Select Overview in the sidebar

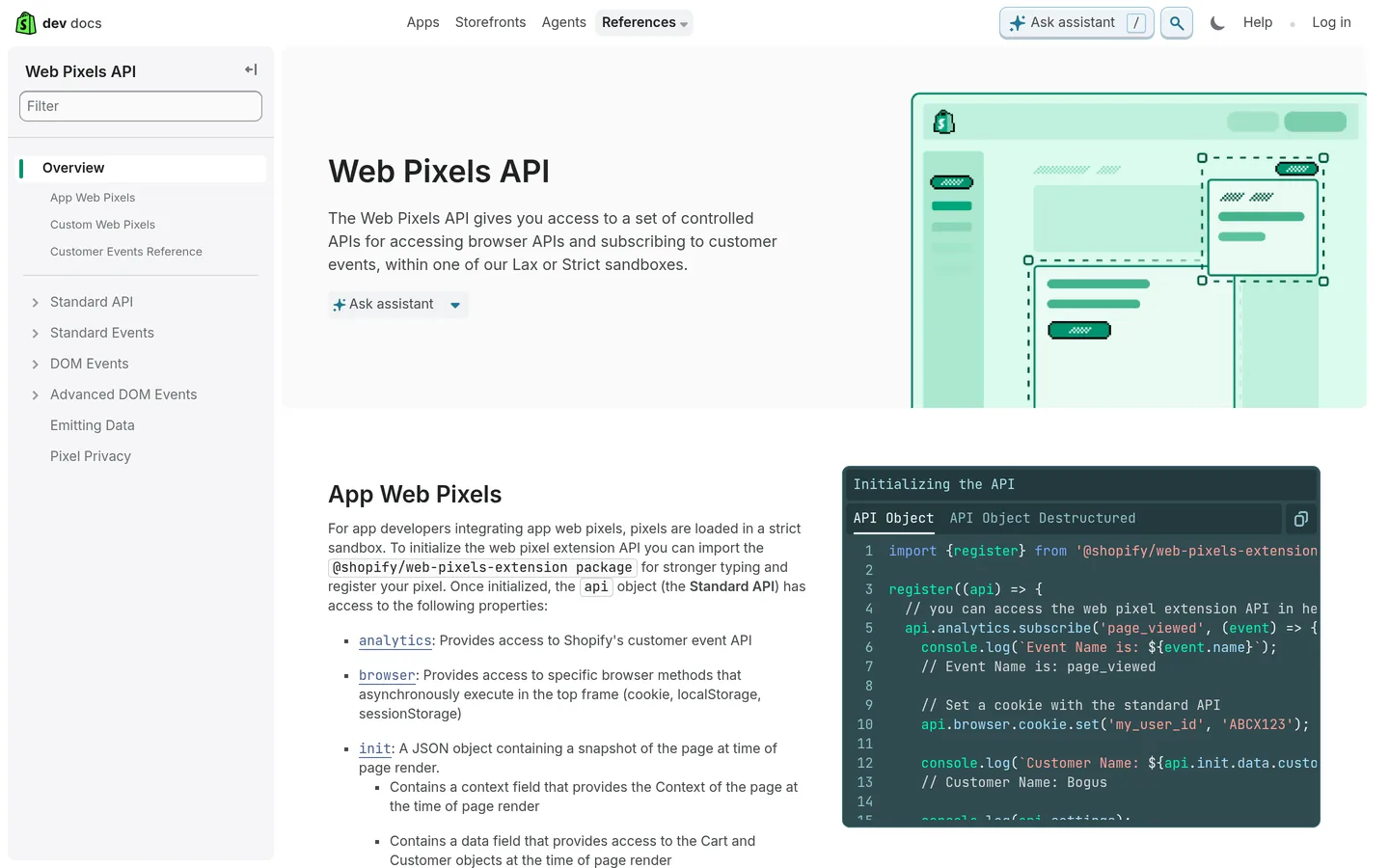tap(72, 167)
